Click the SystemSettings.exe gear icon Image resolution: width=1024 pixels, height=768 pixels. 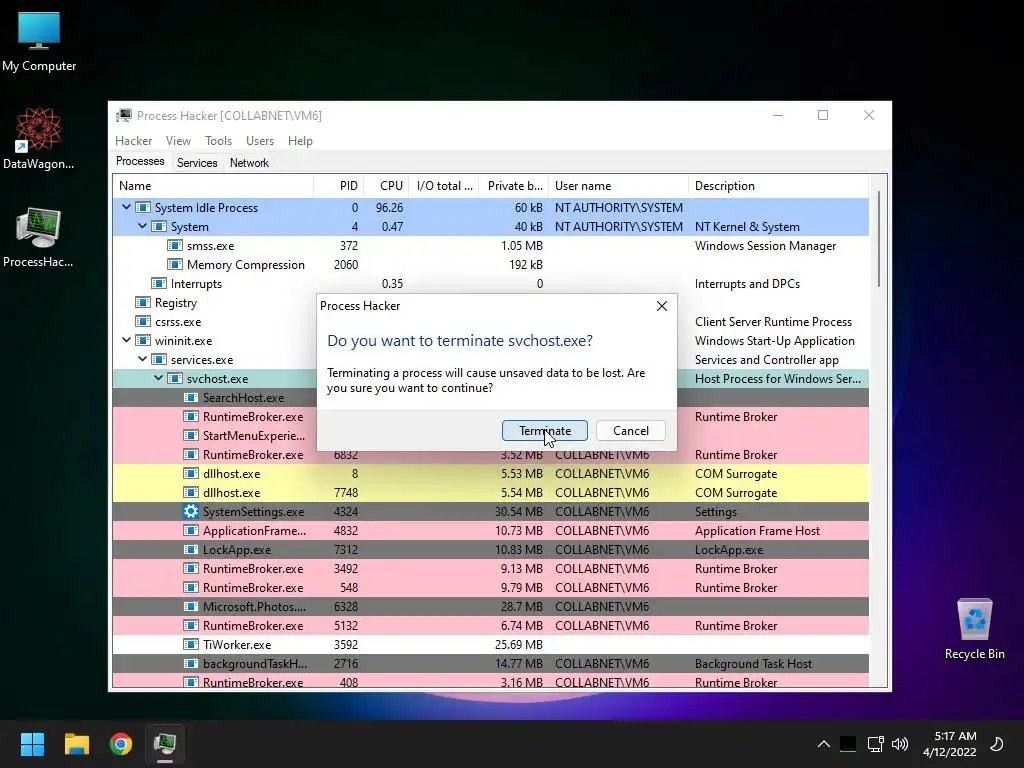pyautogui.click(x=191, y=511)
